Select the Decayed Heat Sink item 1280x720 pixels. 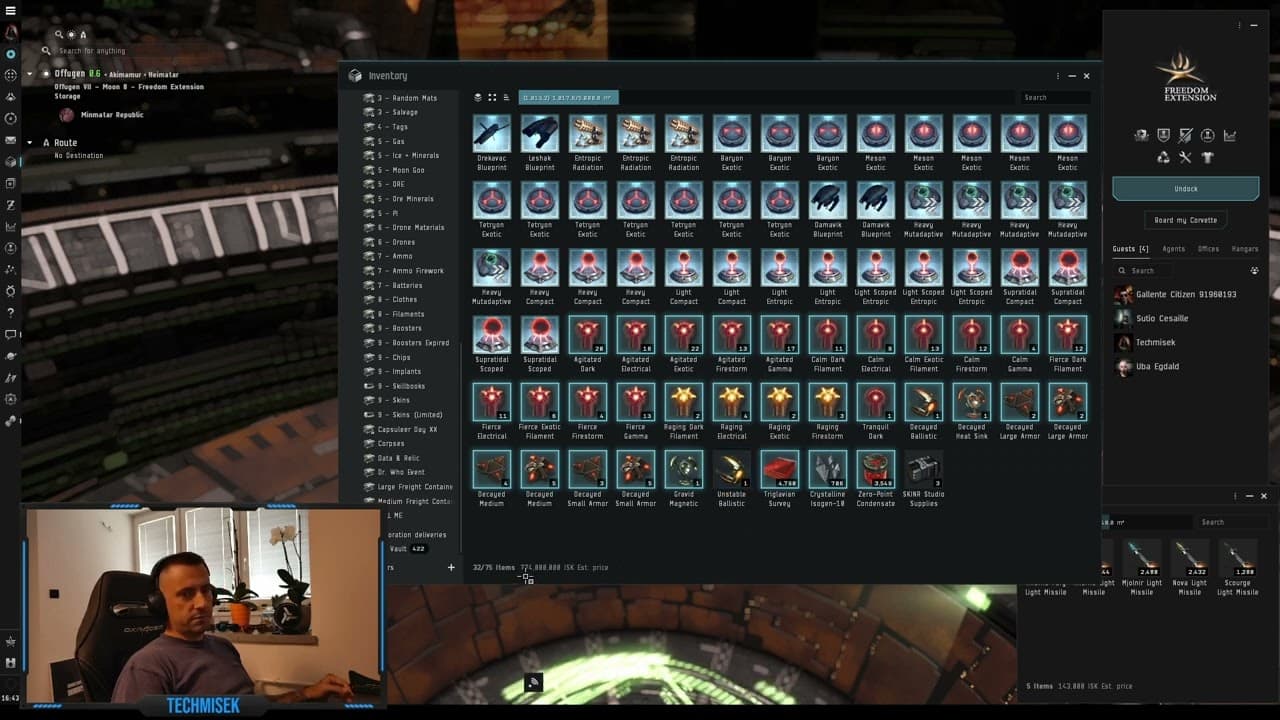972,412
